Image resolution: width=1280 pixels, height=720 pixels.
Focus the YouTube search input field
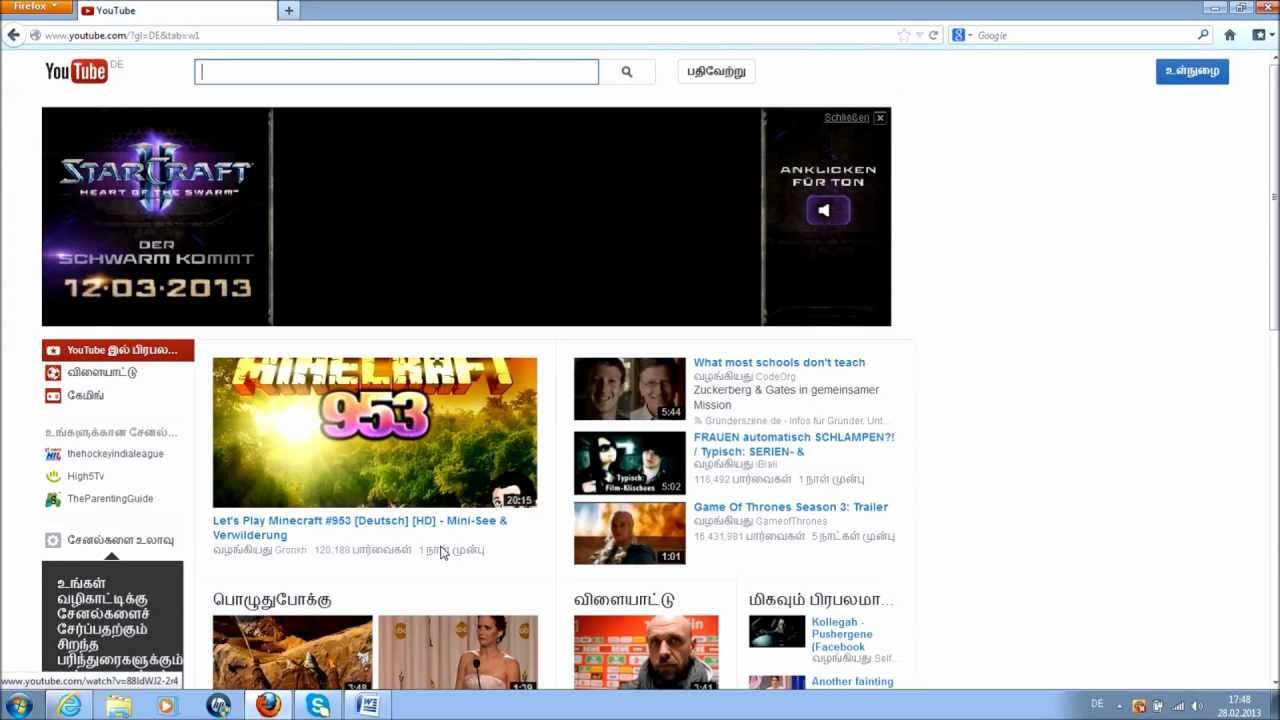pos(396,72)
